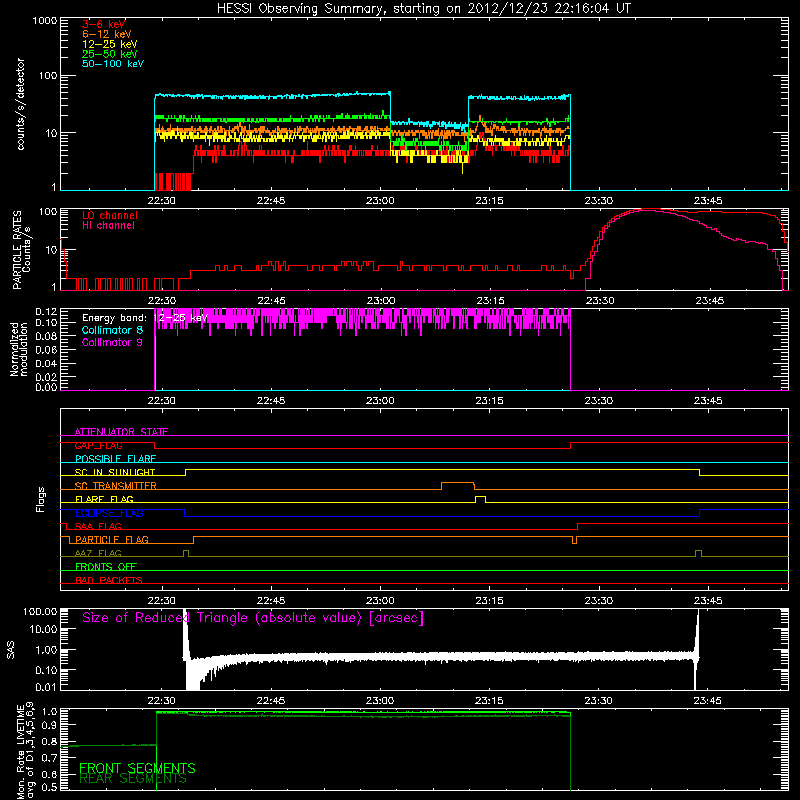Click '1000' on the counts panel axis
This screenshot has width=800, height=800.
[45, 21]
